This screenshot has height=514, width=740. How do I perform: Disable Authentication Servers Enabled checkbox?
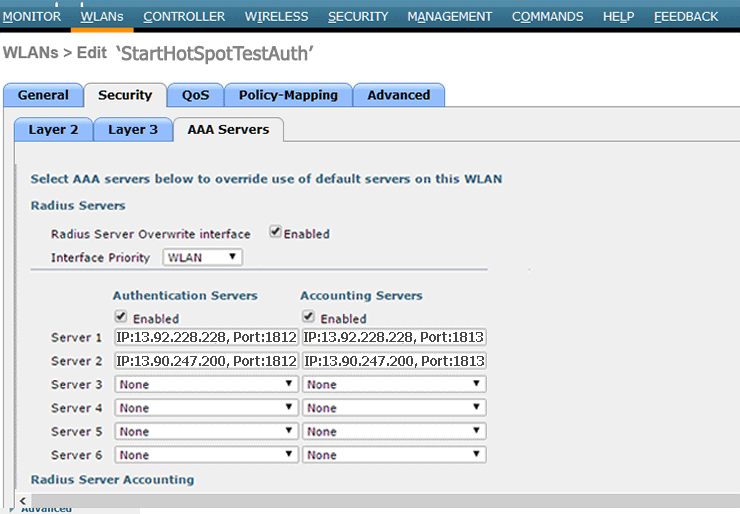pyautogui.click(x=121, y=317)
